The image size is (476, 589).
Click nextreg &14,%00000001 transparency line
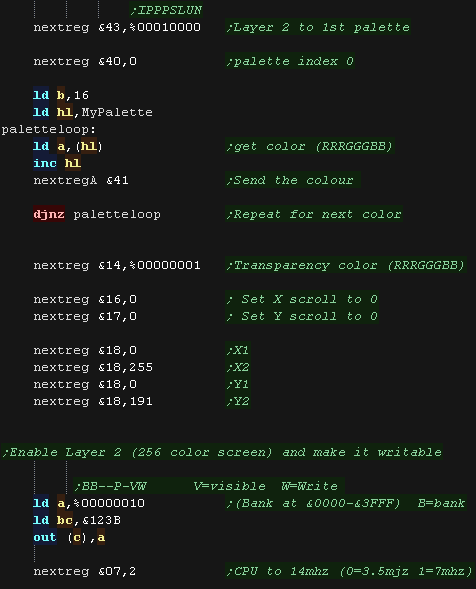click(x=117, y=265)
